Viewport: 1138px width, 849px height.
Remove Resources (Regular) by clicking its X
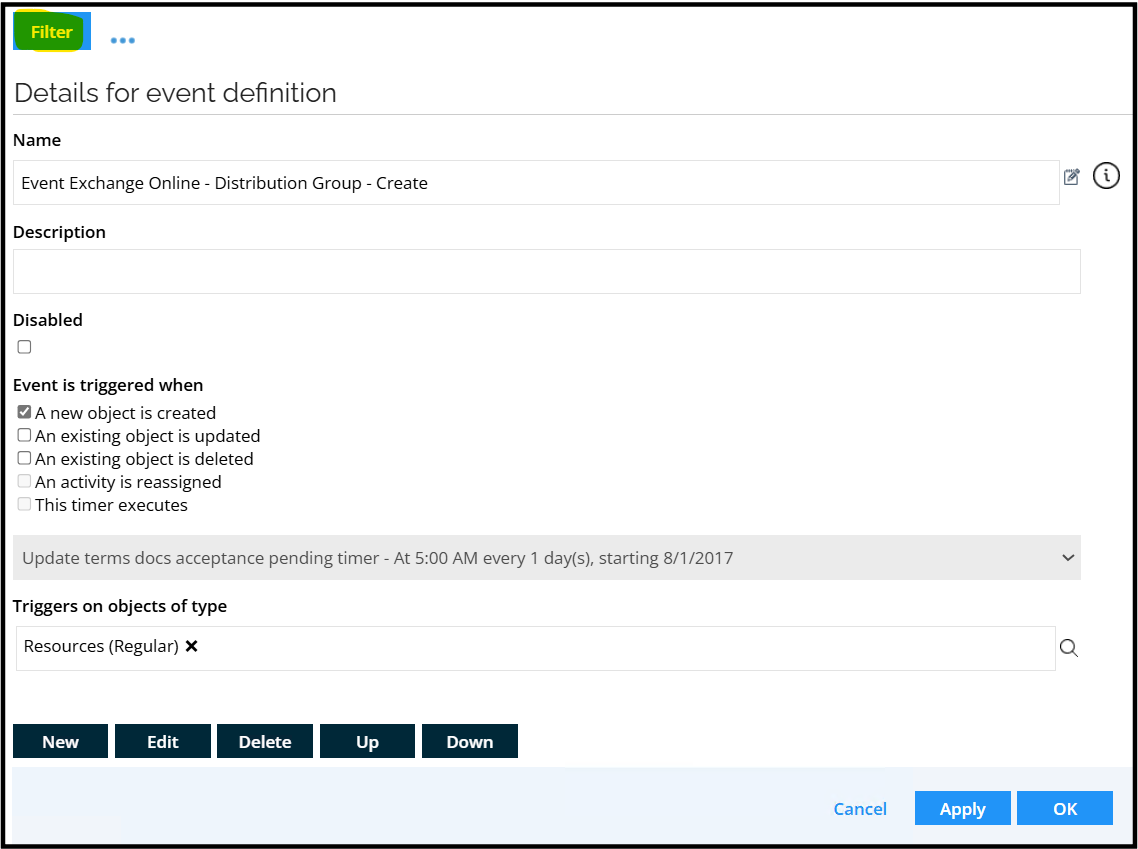(191, 646)
